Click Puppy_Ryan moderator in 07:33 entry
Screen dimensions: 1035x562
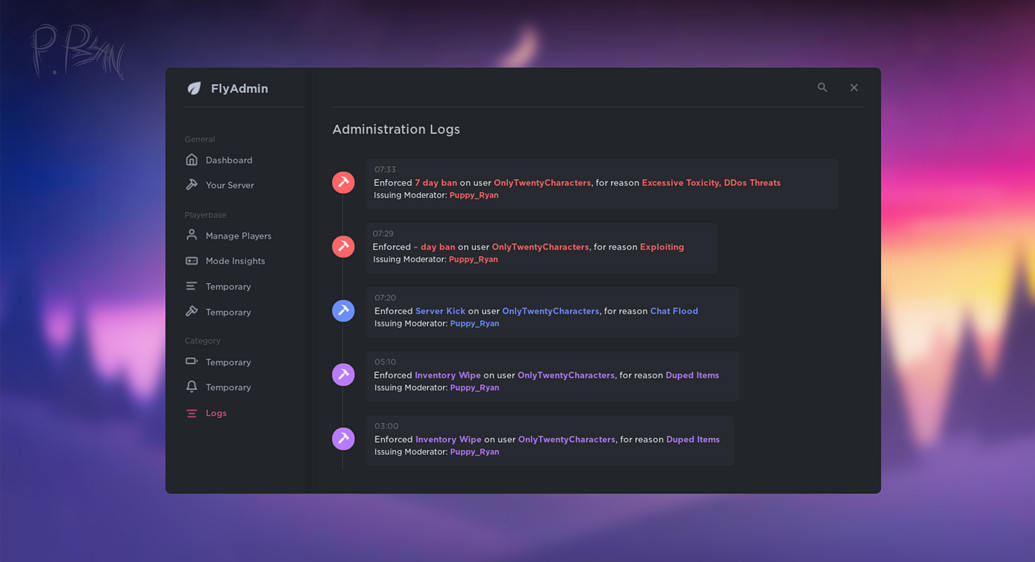click(474, 195)
